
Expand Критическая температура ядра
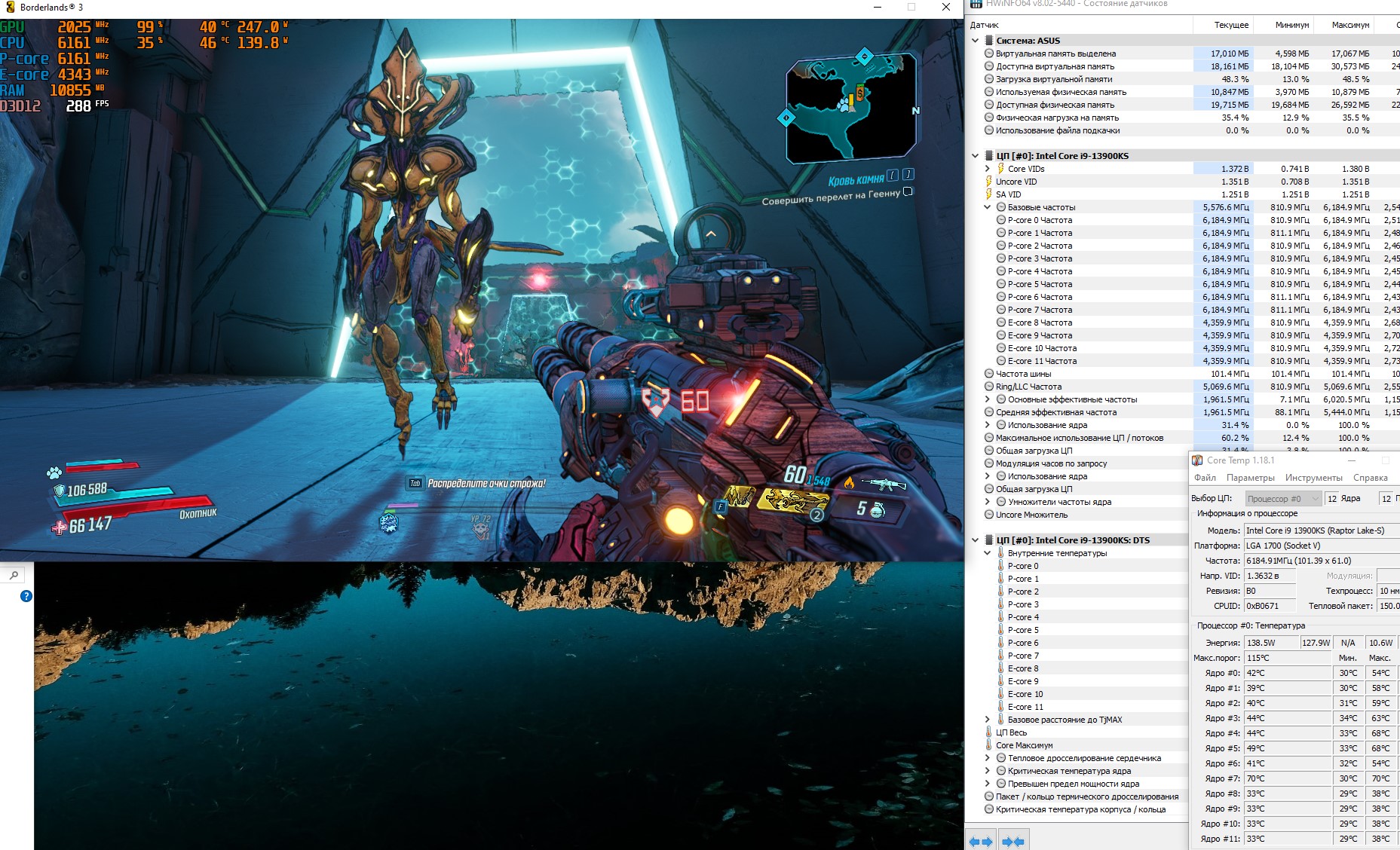[987, 771]
